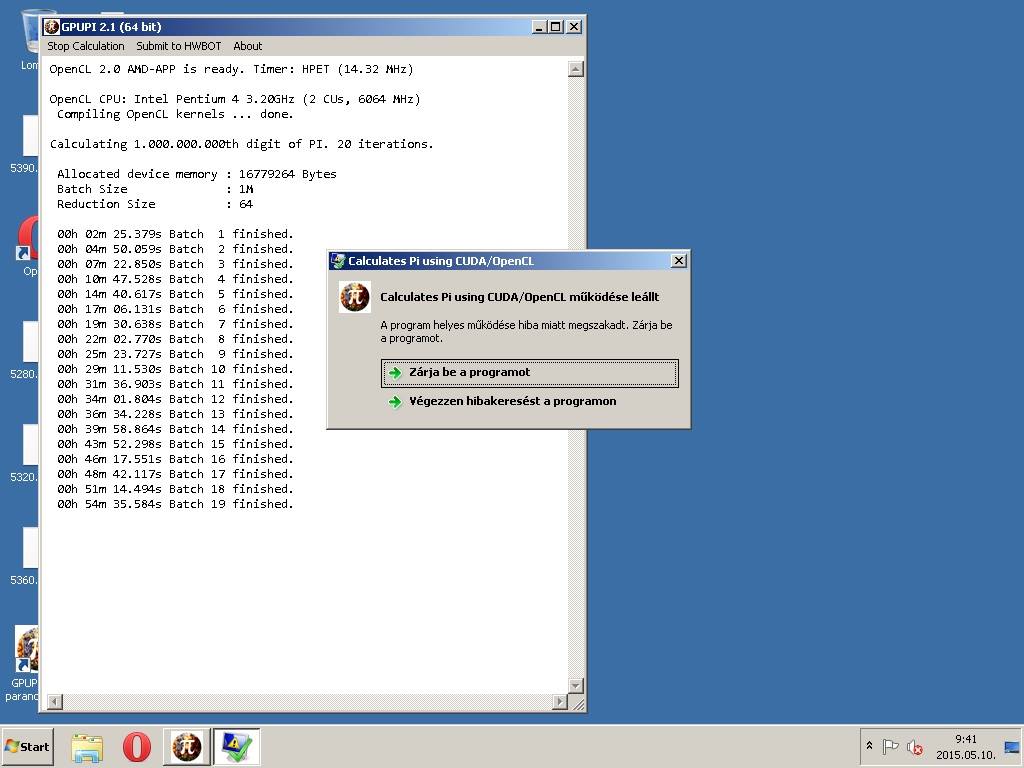Screen dimensions: 1024x768
Task: Click the 'OpenCL 2.0 AMD-APP is ready' line
Action: click(x=231, y=69)
